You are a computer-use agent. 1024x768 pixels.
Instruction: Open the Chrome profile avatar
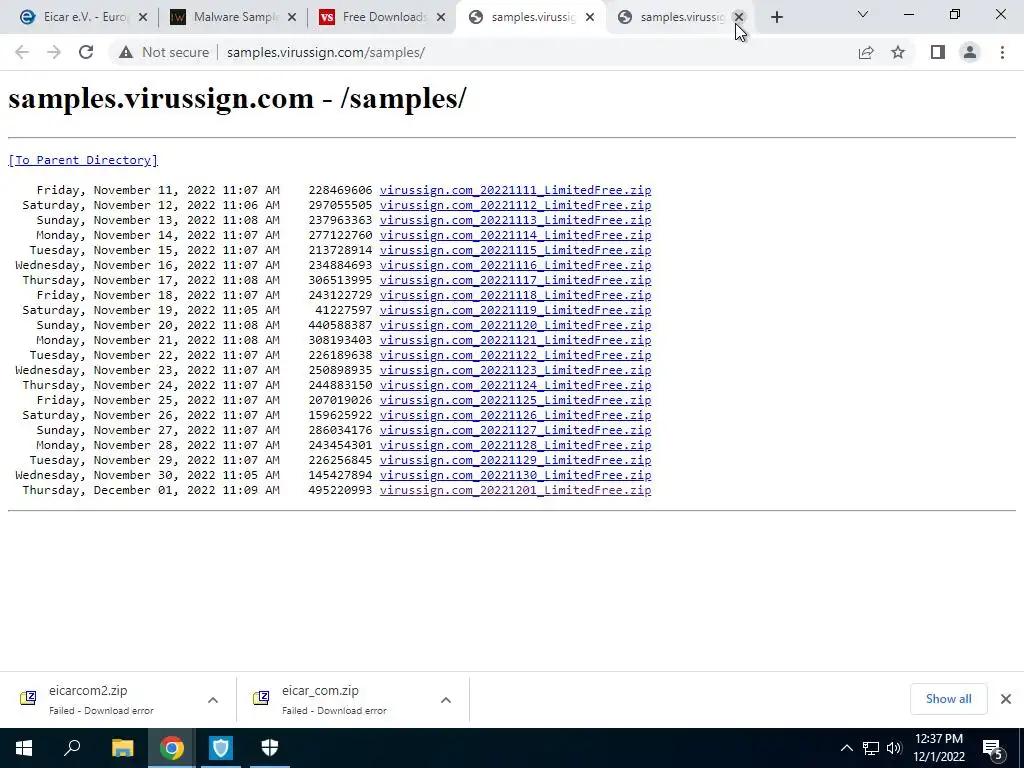tap(970, 52)
